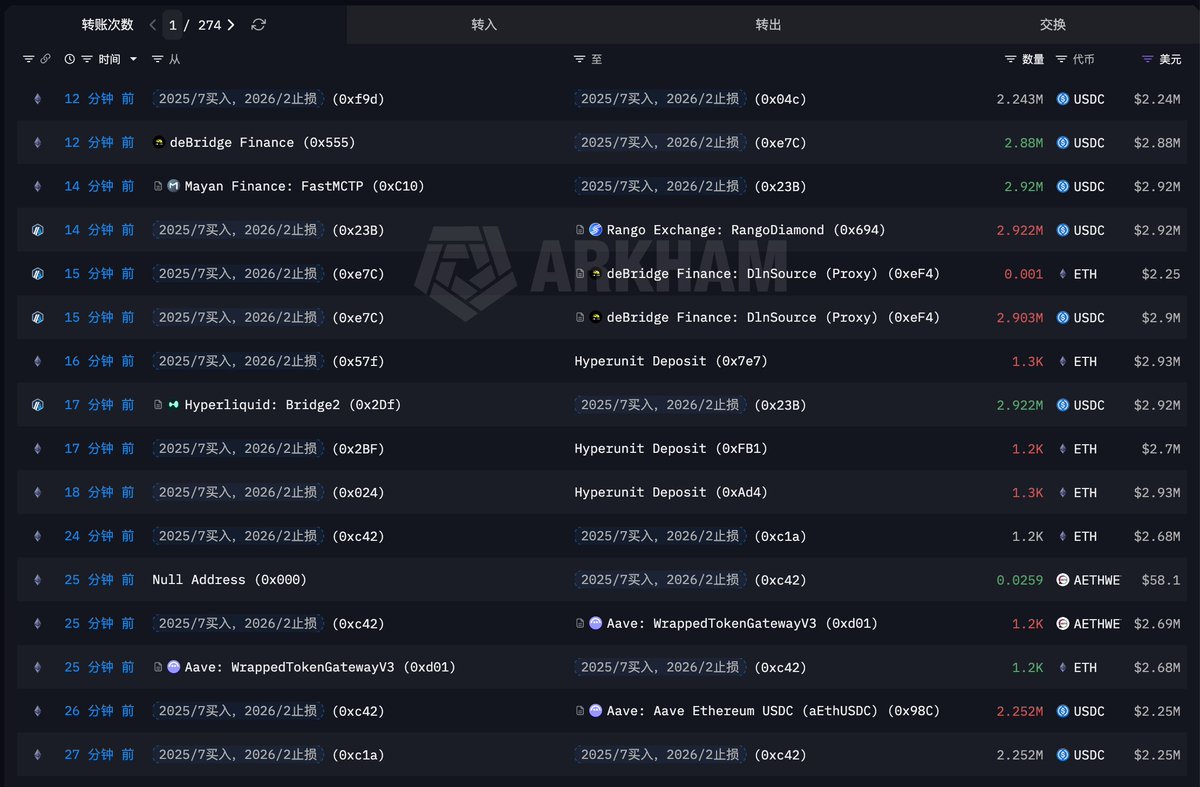1200x787 pixels.
Task: Open the filter icon beside the 代币 header
Action: 1061,60
